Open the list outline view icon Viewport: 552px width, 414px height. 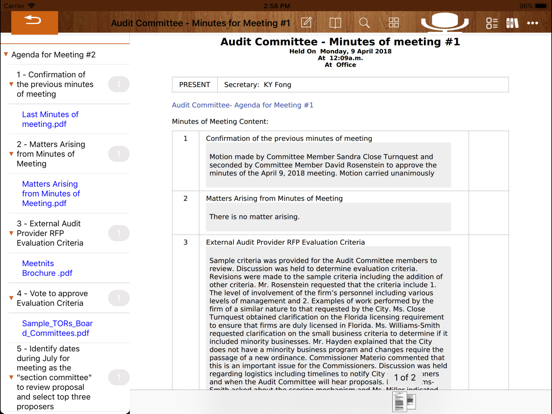(x=491, y=23)
